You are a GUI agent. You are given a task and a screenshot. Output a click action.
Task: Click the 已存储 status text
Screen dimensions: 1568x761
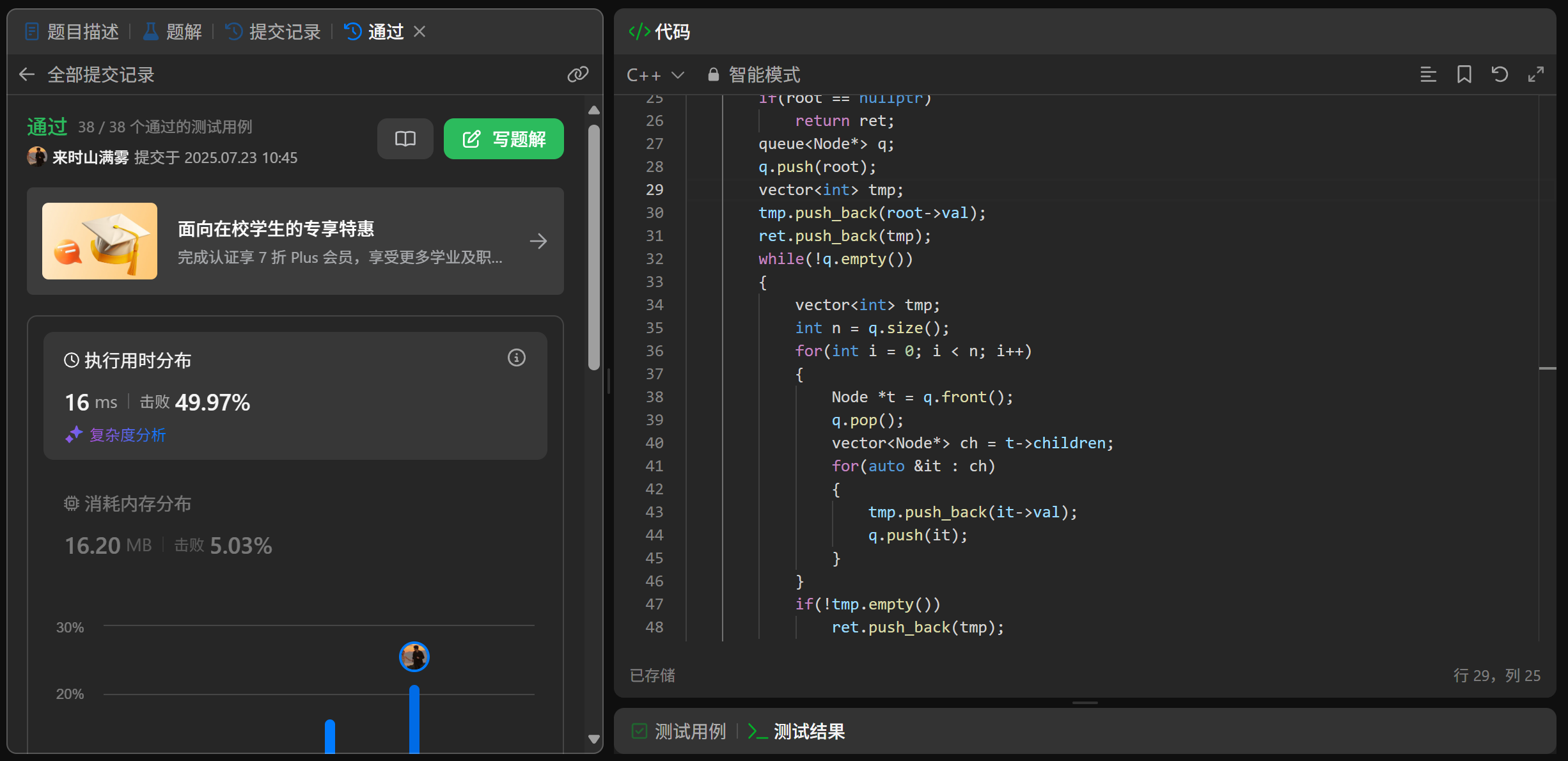[652, 675]
